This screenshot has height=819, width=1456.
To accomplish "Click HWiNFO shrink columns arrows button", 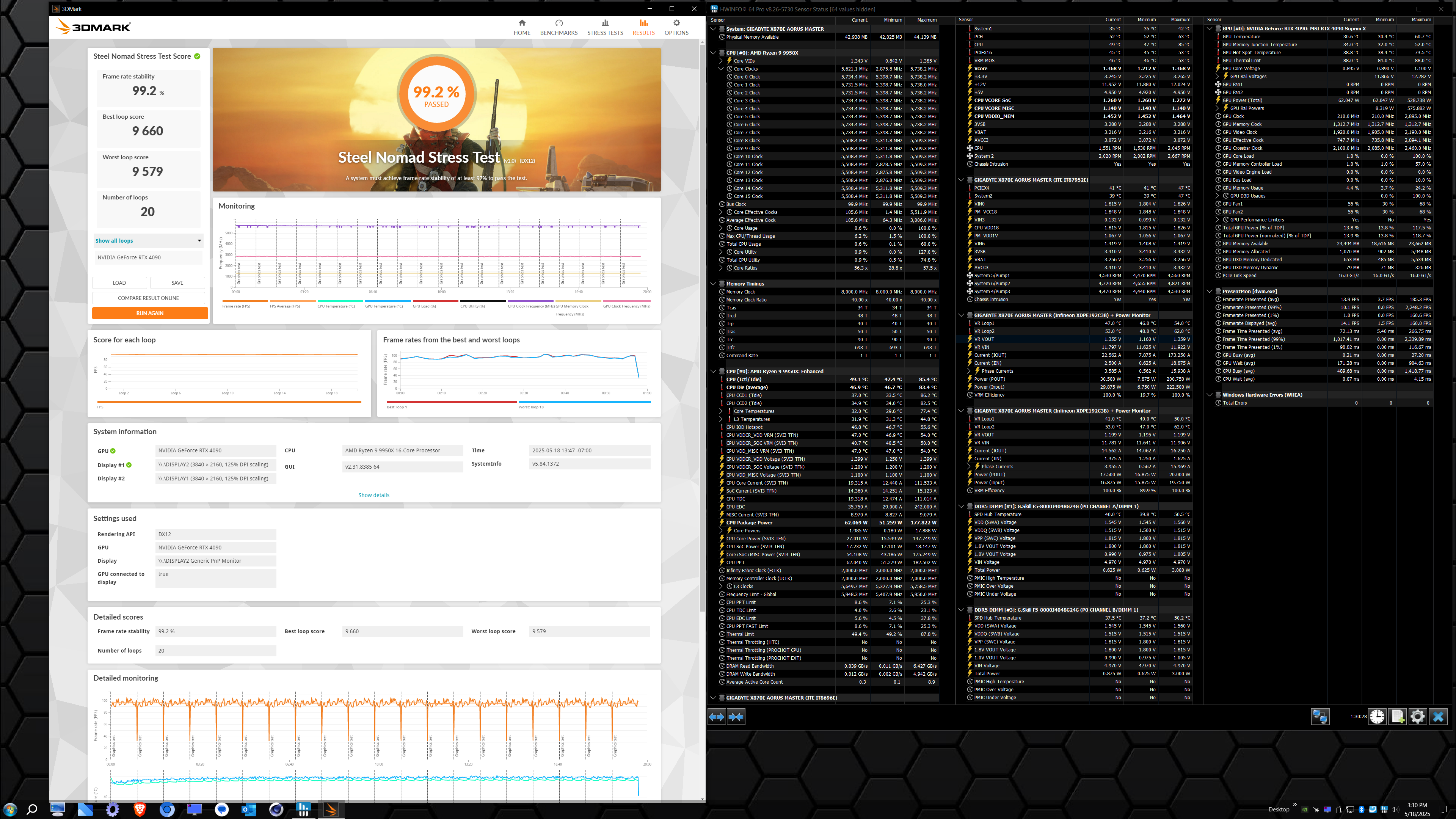I will [x=736, y=717].
